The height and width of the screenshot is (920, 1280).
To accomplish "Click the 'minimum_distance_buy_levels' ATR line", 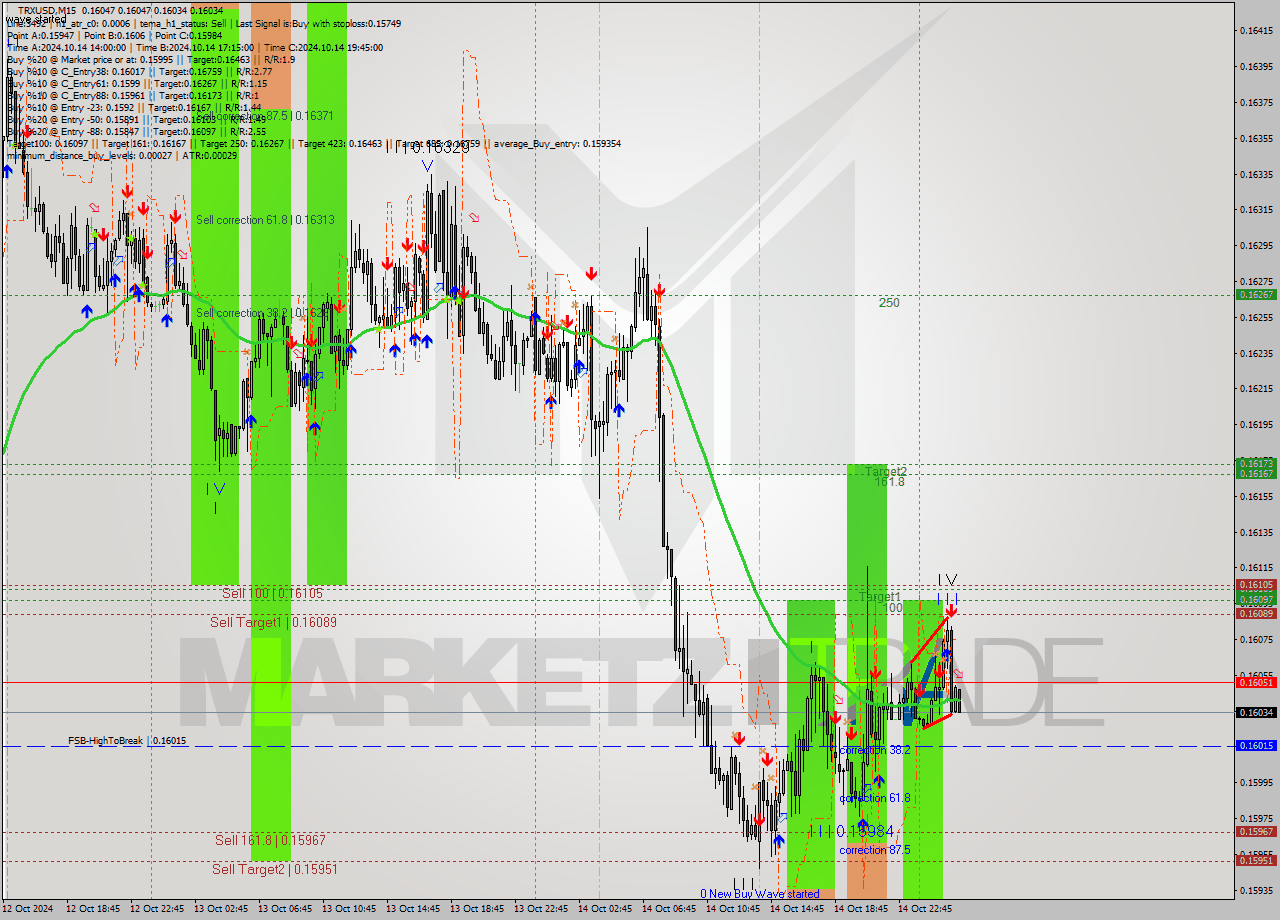I will tap(122, 155).
